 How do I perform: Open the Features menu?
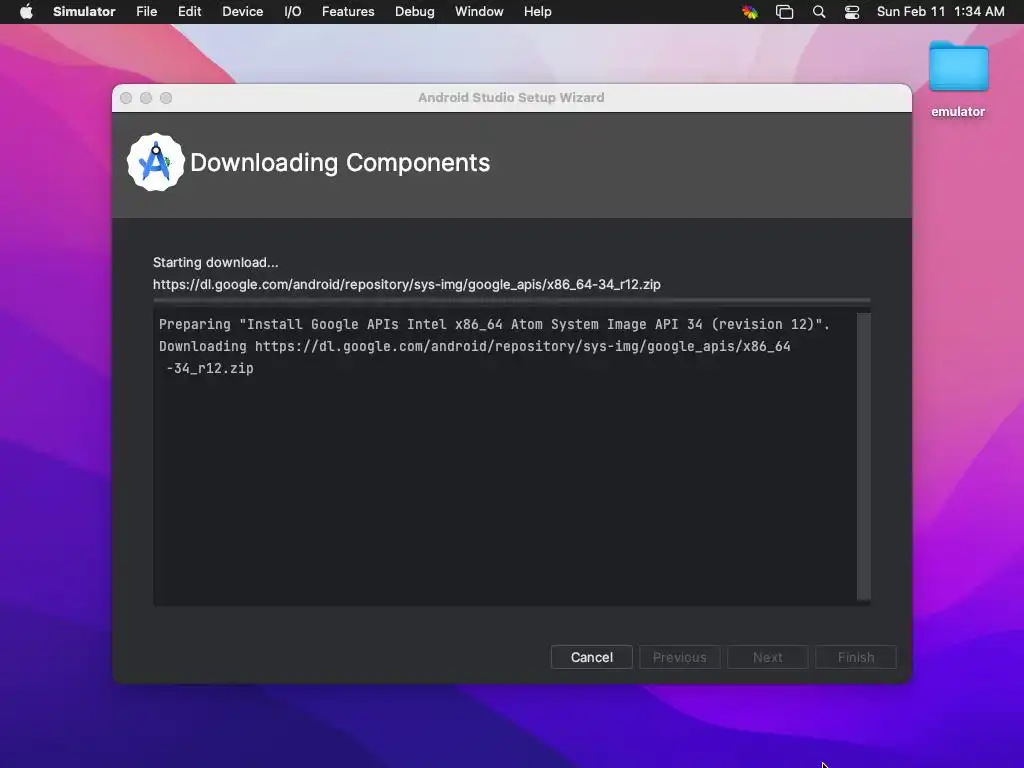348,12
